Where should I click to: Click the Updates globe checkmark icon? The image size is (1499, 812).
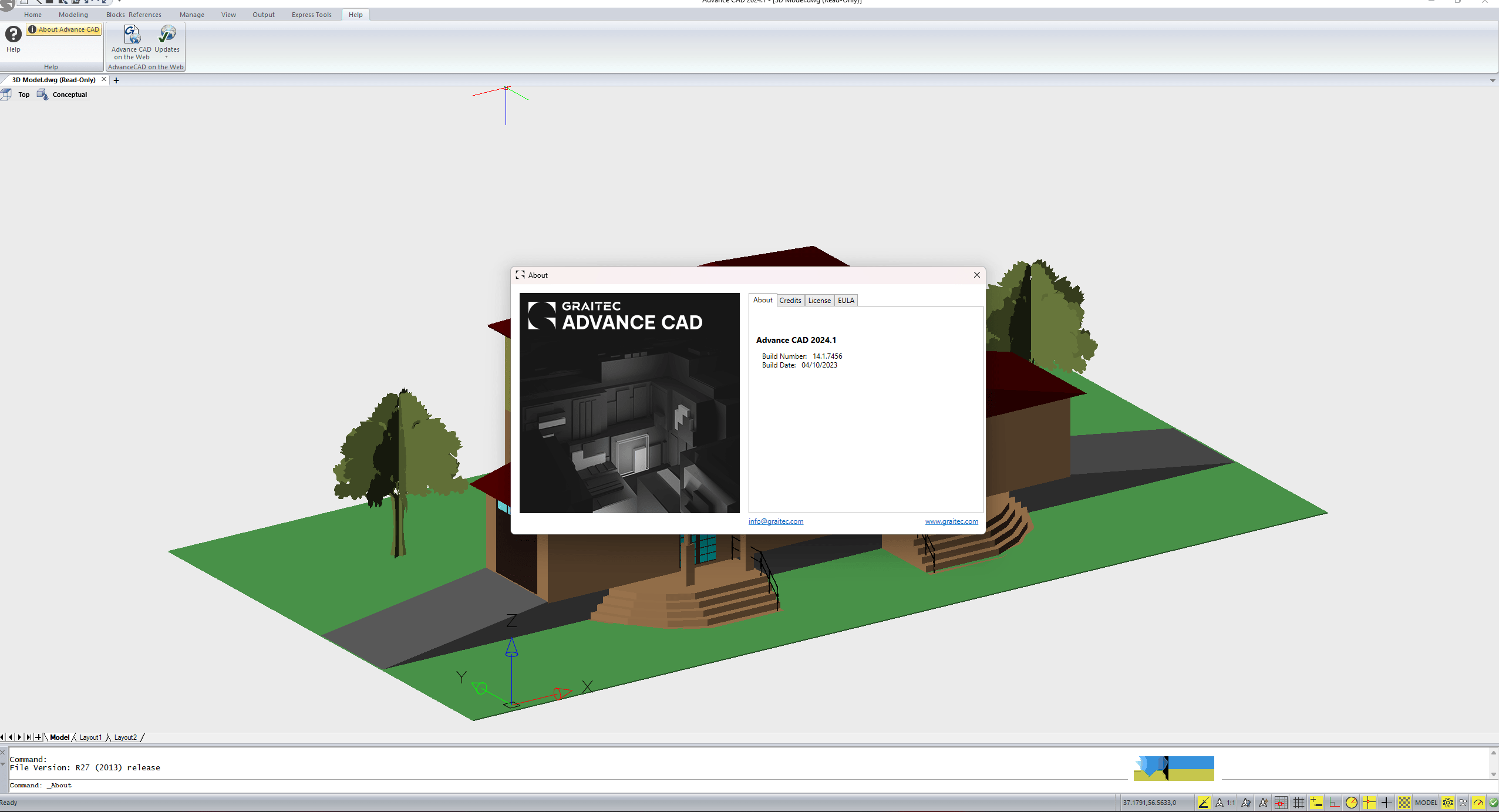[167, 34]
